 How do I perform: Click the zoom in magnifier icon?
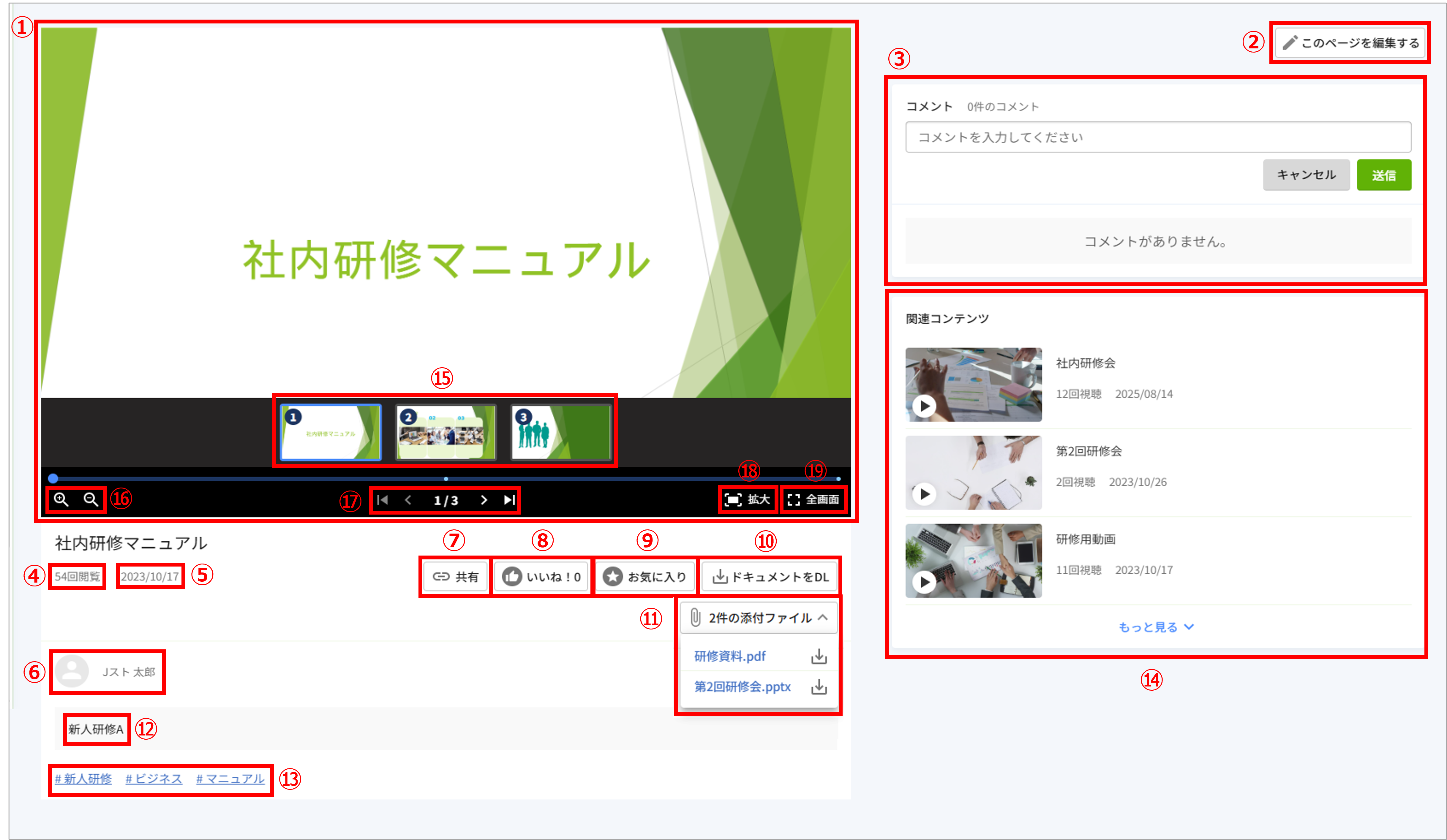point(61,499)
